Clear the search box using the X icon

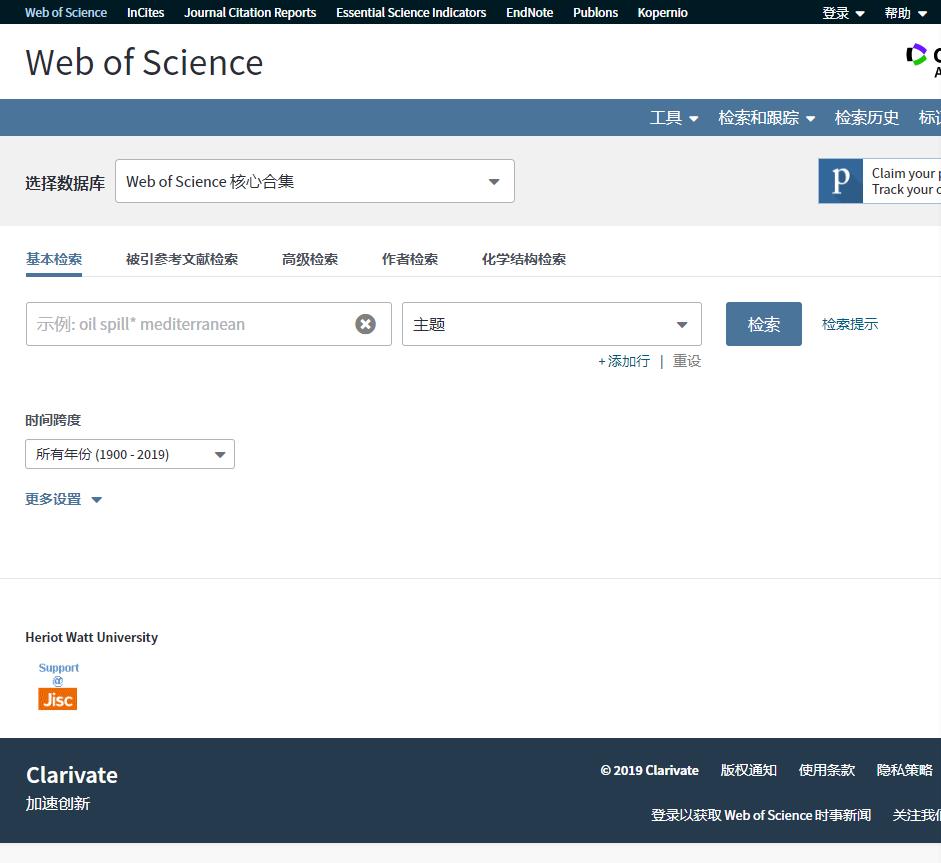tap(365, 323)
